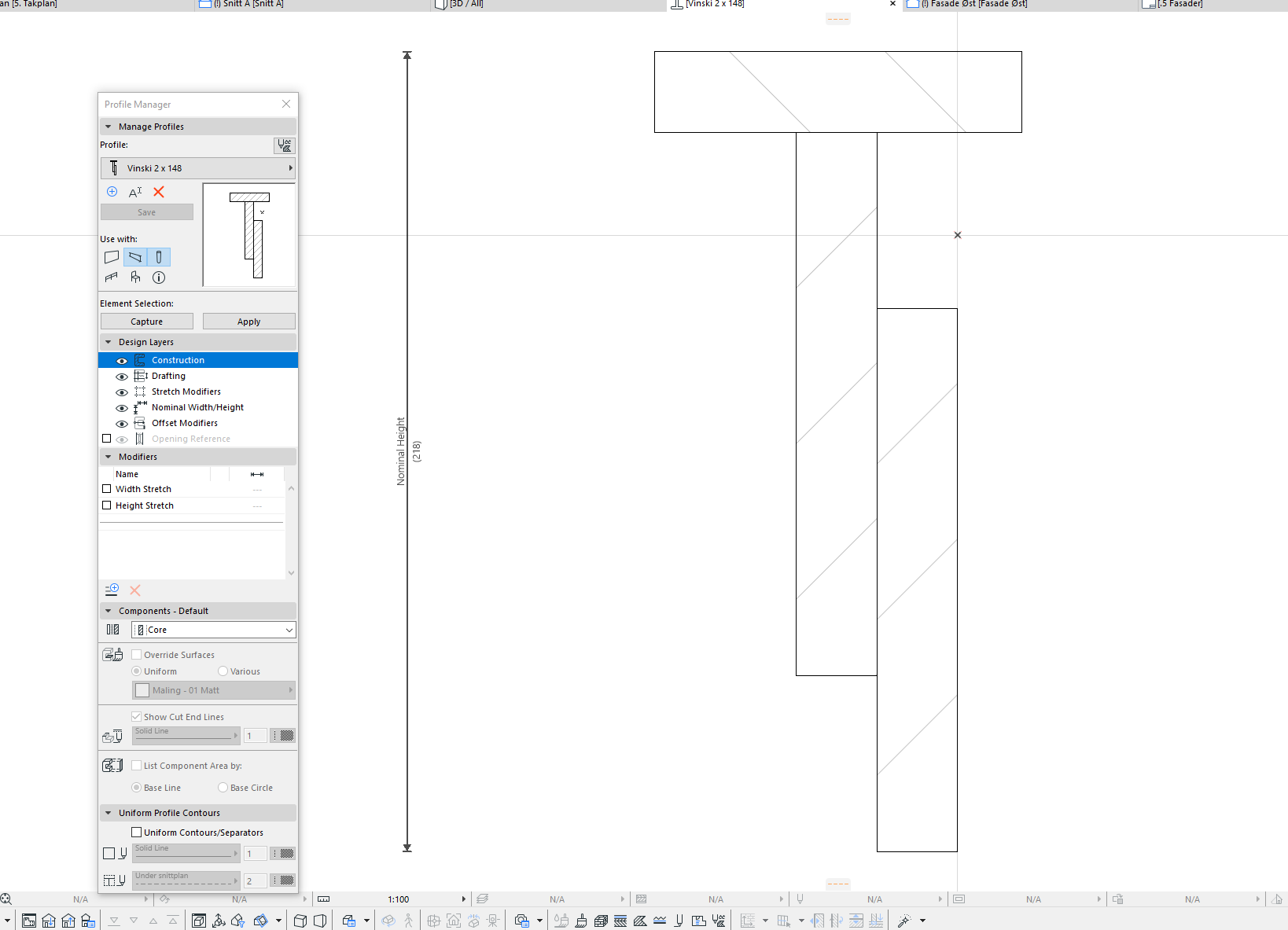Collapse the Design Layers section

[109, 342]
